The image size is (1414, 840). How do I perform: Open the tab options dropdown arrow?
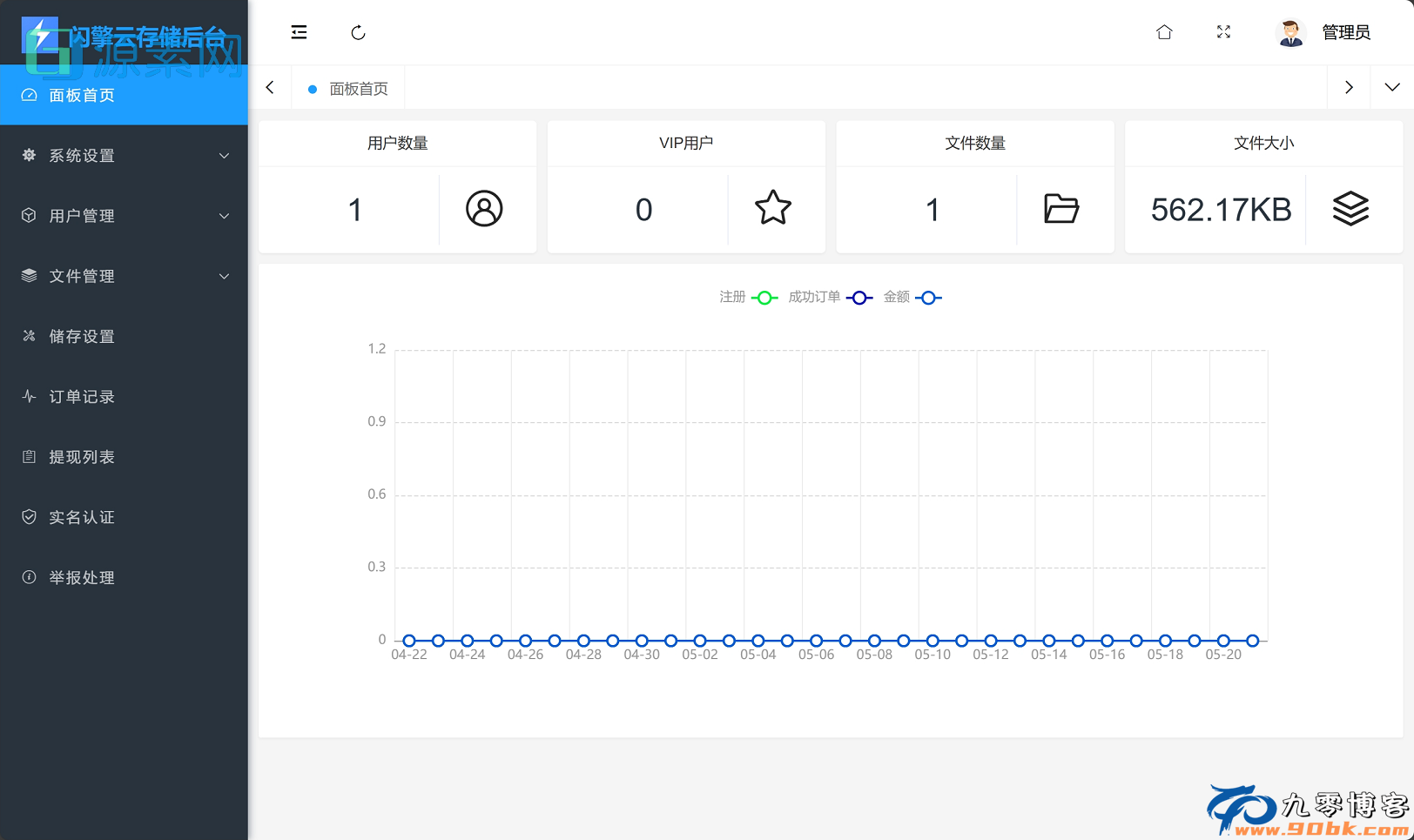pyautogui.click(x=1391, y=87)
